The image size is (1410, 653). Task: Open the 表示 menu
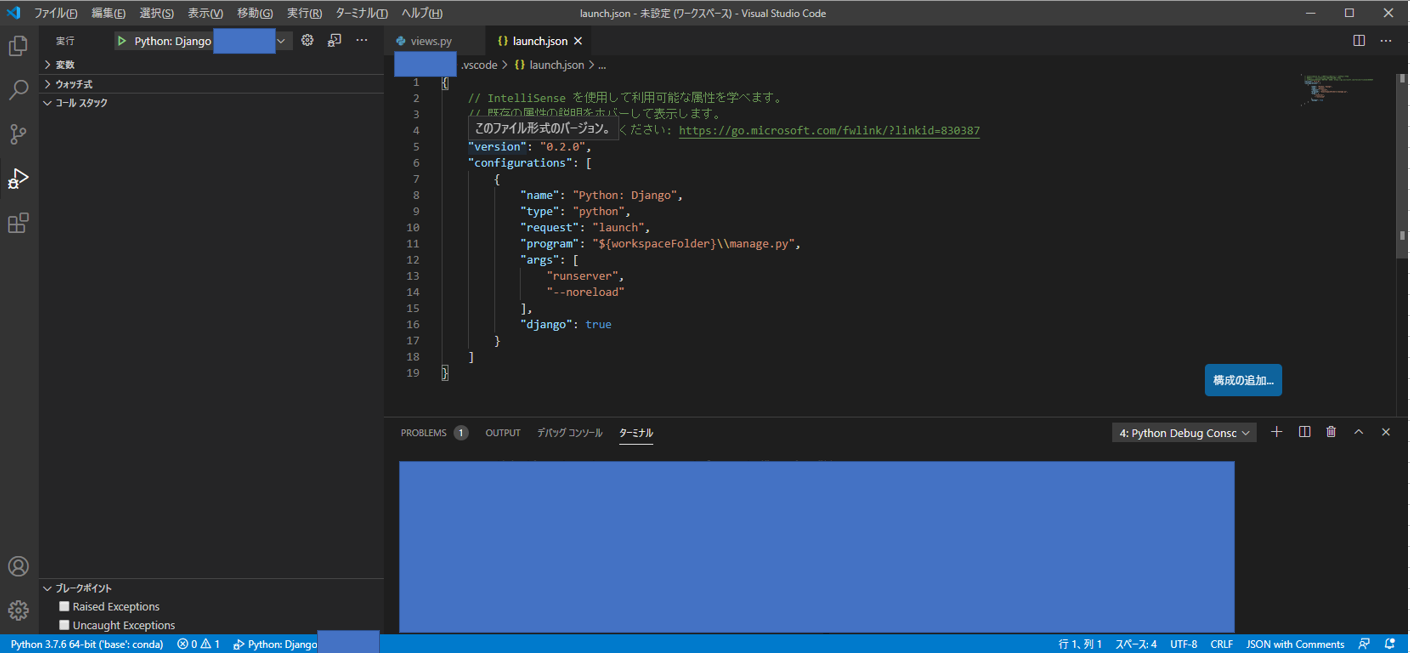tap(205, 13)
